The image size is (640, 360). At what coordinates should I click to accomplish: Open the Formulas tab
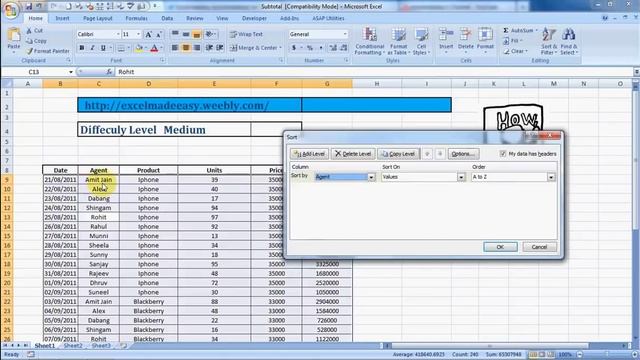pos(136,18)
